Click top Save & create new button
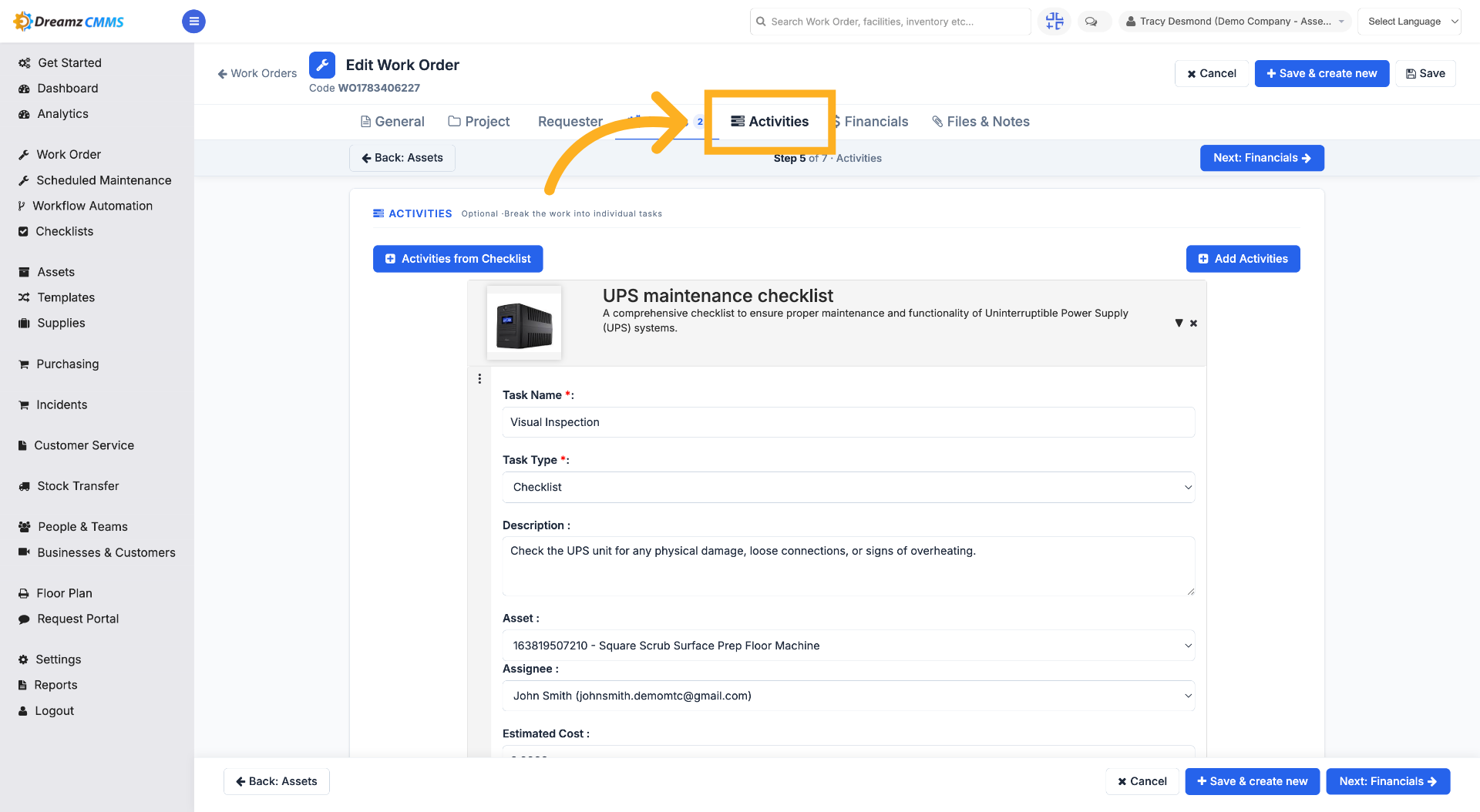The height and width of the screenshot is (812, 1480). pyautogui.click(x=1322, y=73)
